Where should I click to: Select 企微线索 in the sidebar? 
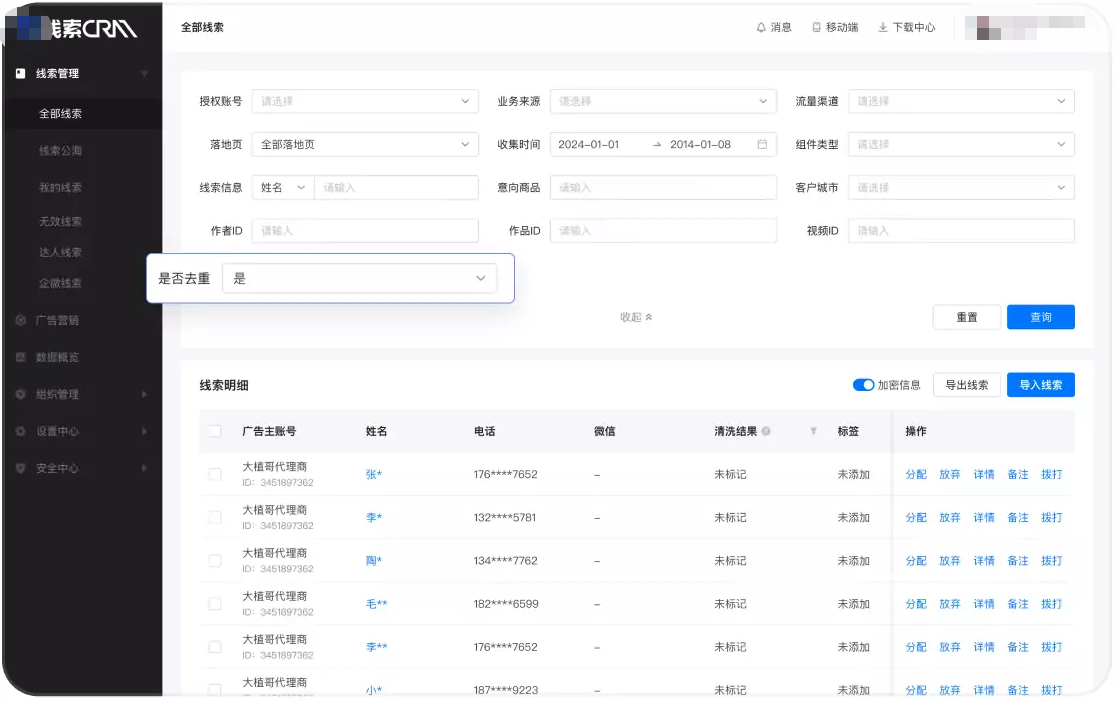tap(61, 283)
